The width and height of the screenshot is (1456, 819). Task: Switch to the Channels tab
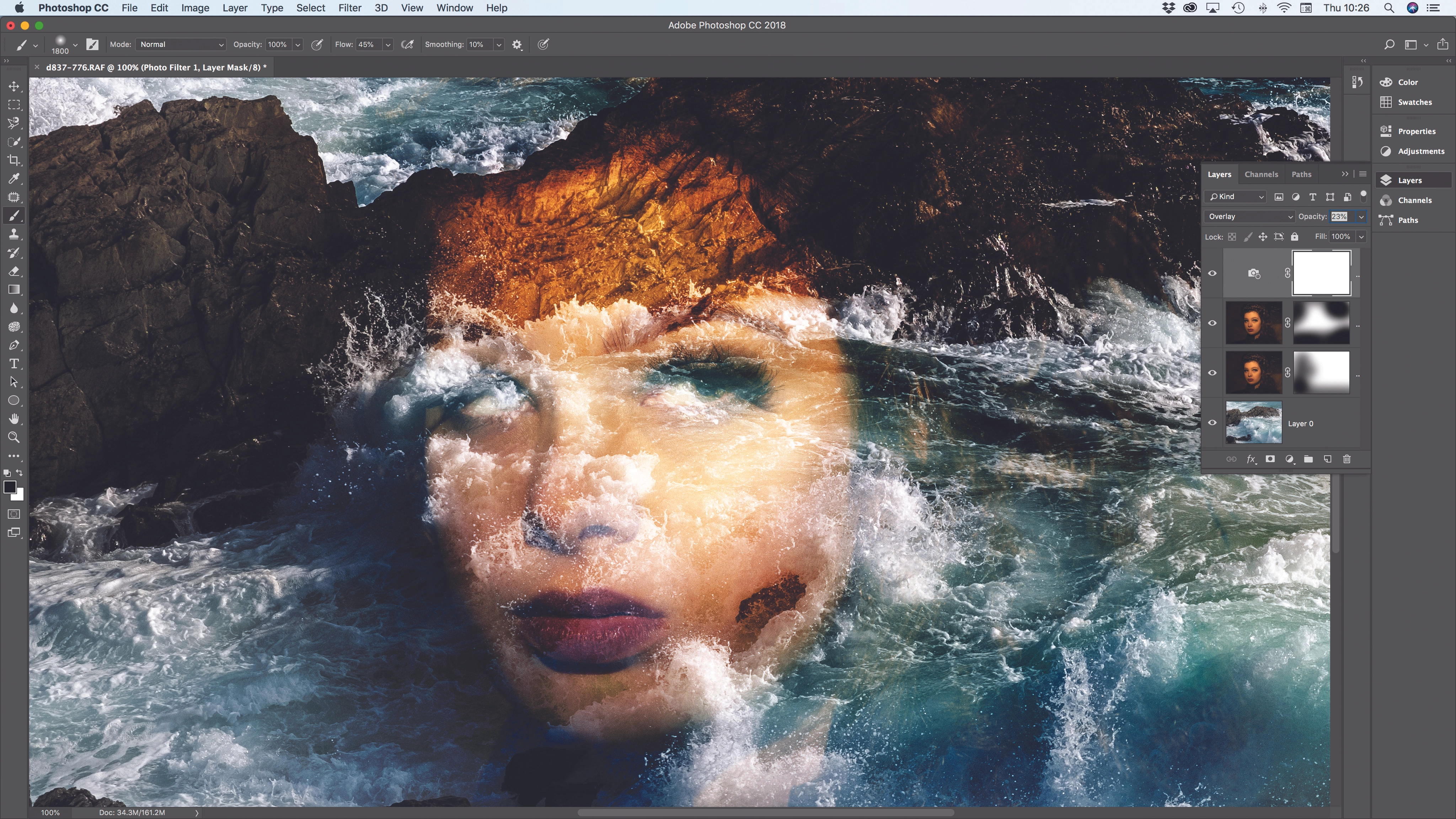point(1261,174)
